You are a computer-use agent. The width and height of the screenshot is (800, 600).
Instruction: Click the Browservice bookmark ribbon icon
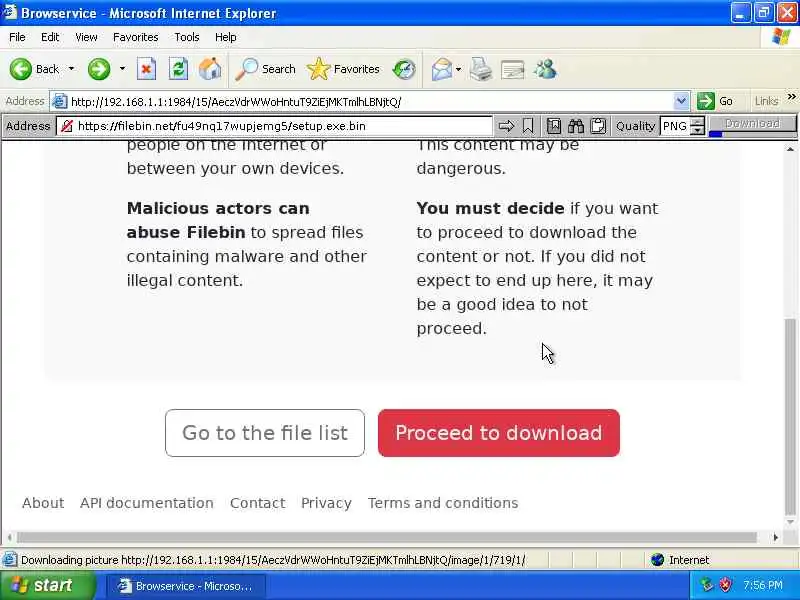(528, 126)
